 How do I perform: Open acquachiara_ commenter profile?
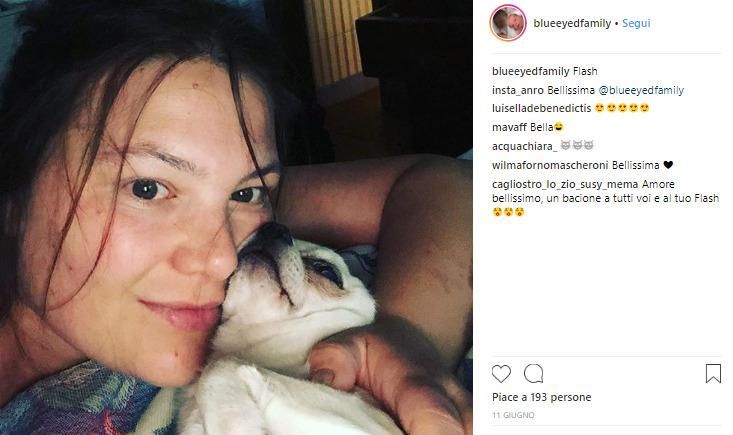[525, 147]
